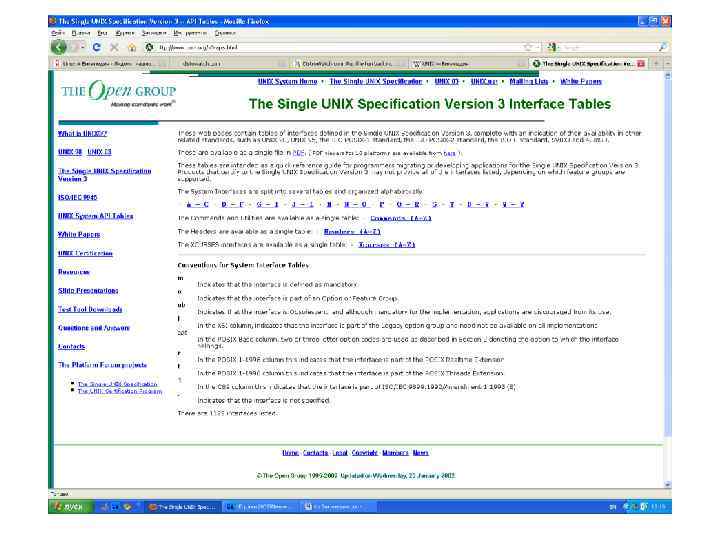Switch to the UNIX Wikipedia tab
Image resolution: width=720 pixels, height=540 pixels.
467,64
